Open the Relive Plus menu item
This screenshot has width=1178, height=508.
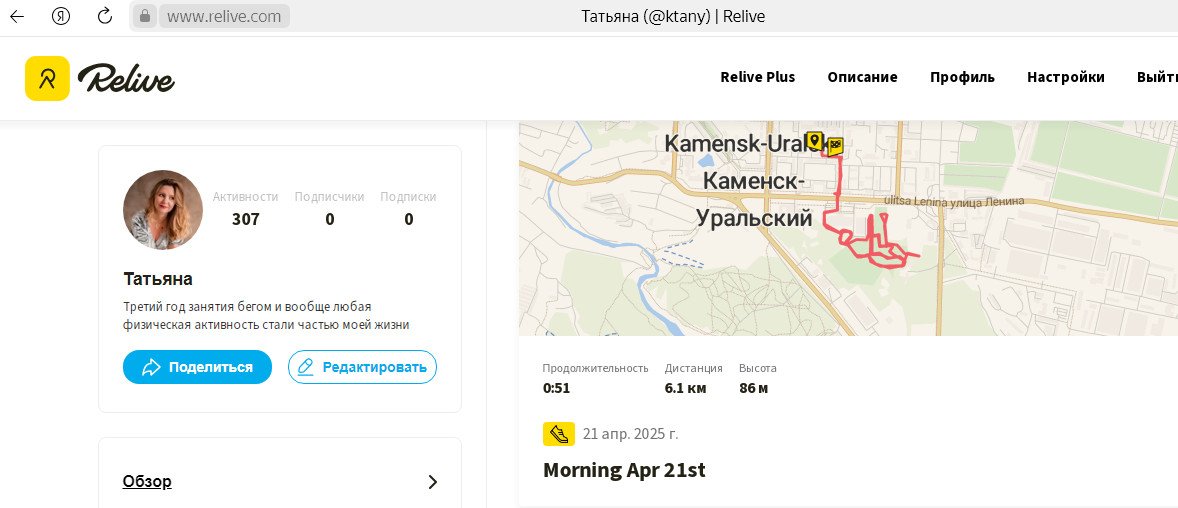click(757, 77)
